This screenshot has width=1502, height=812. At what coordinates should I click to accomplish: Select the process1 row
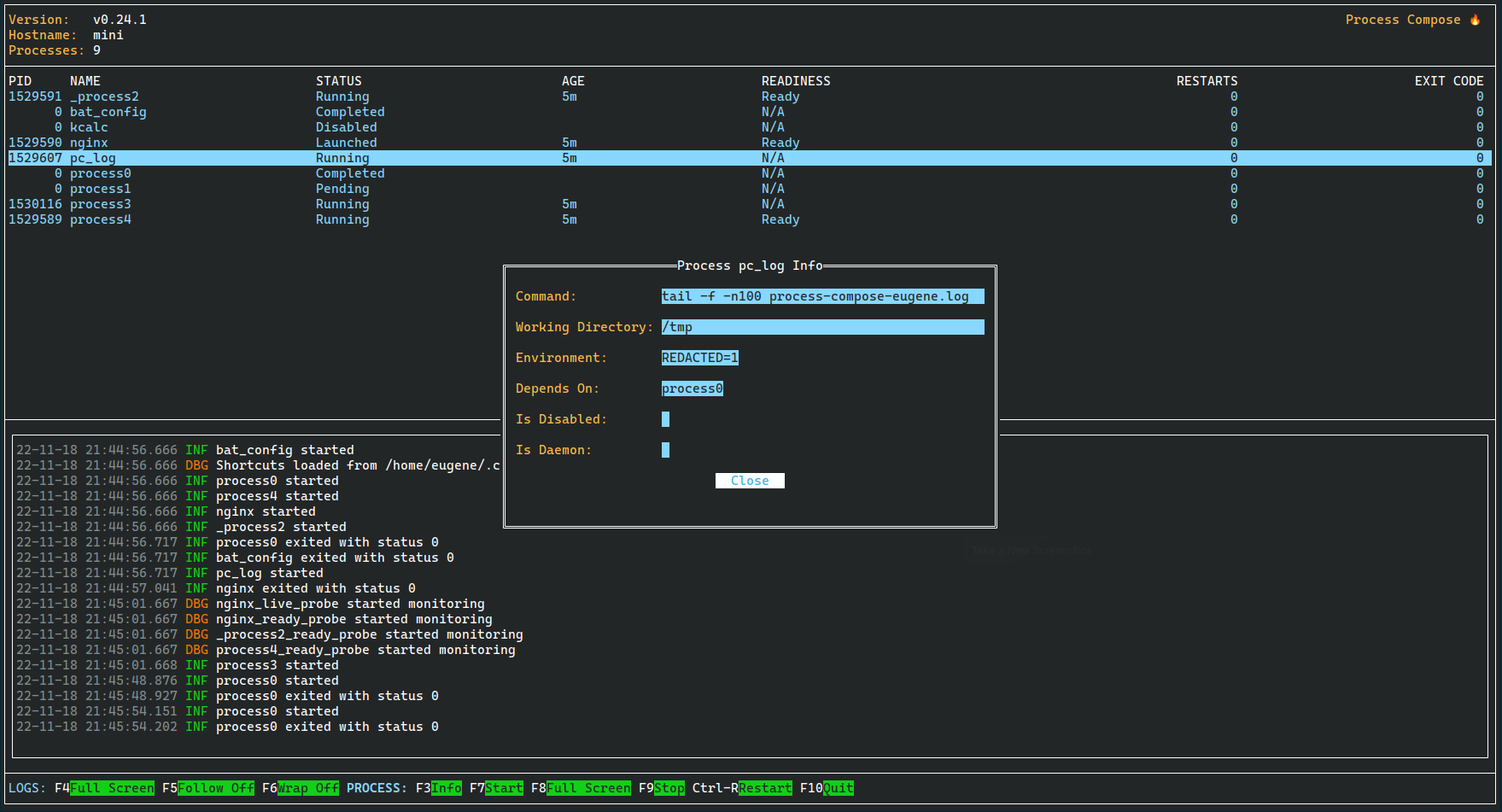tap(750, 189)
